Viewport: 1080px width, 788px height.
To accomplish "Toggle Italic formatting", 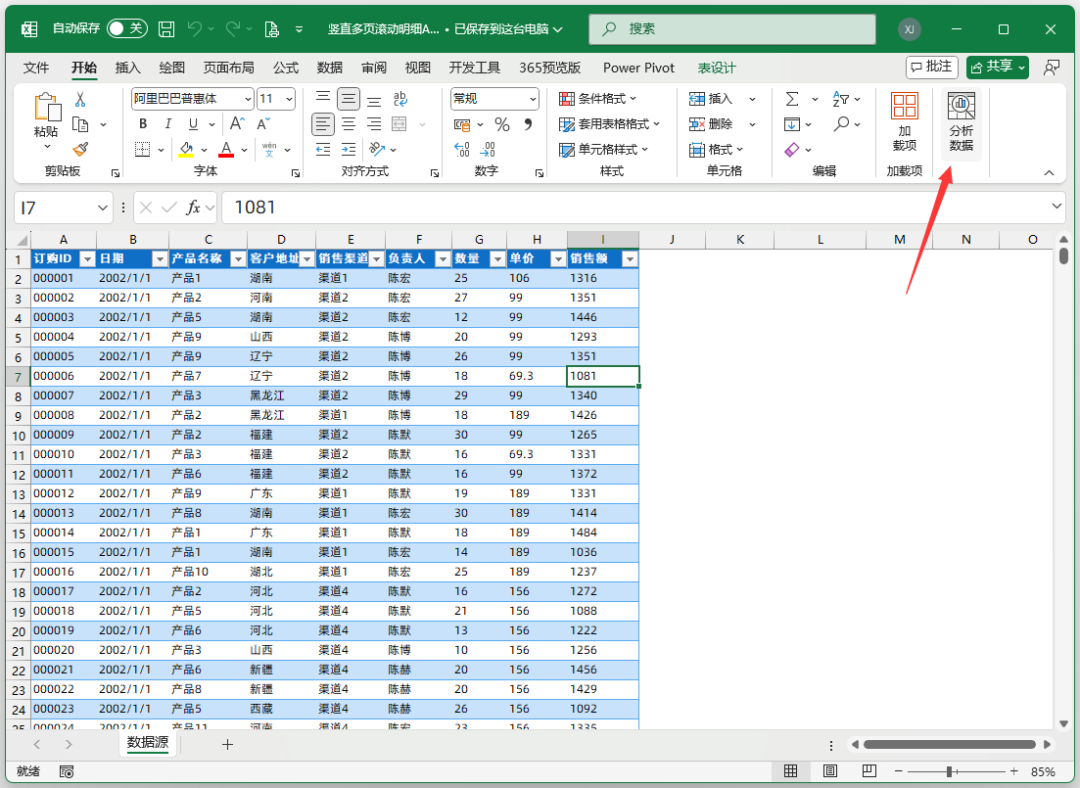I will pos(168,124).
